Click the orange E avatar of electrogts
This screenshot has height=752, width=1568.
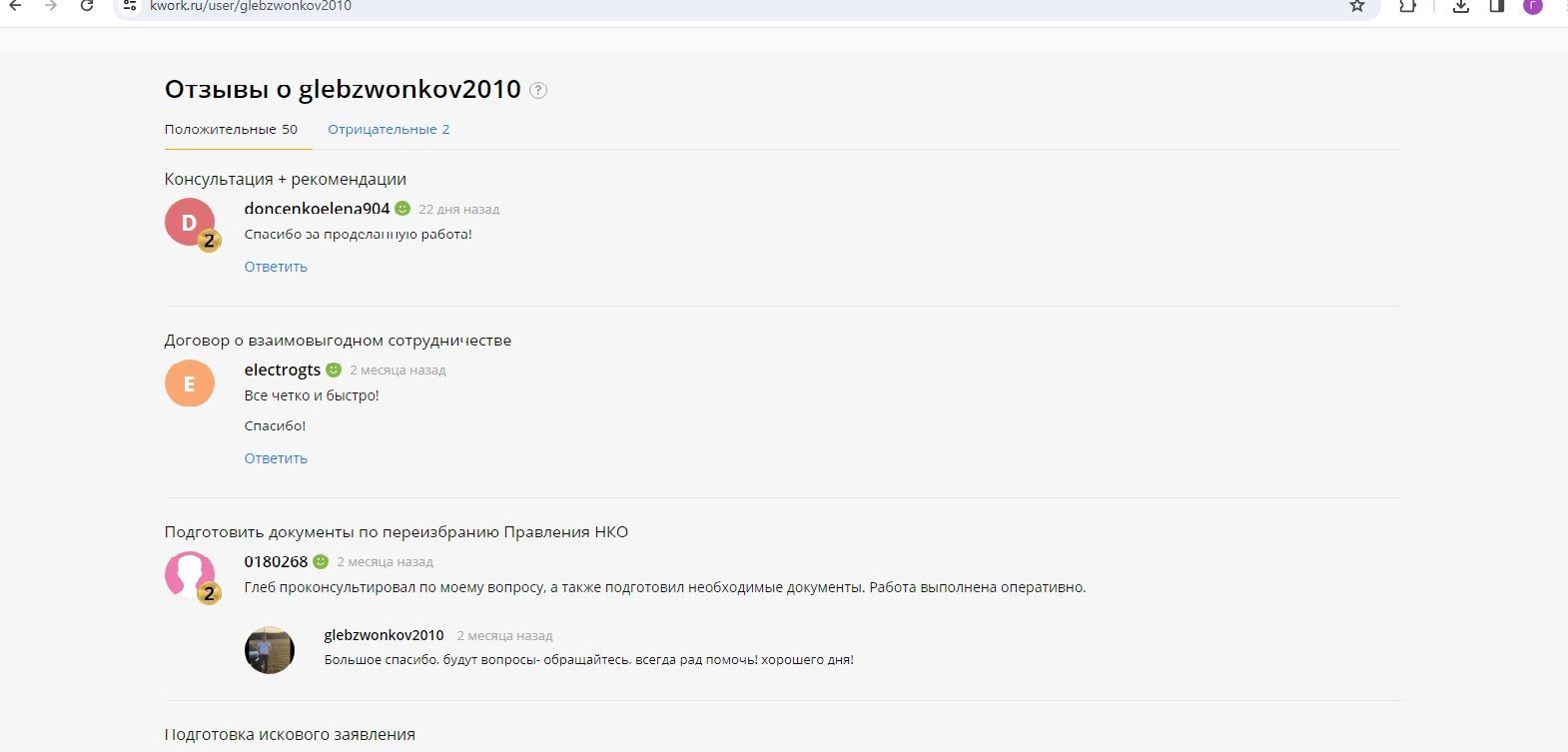[x=190, y=383]
